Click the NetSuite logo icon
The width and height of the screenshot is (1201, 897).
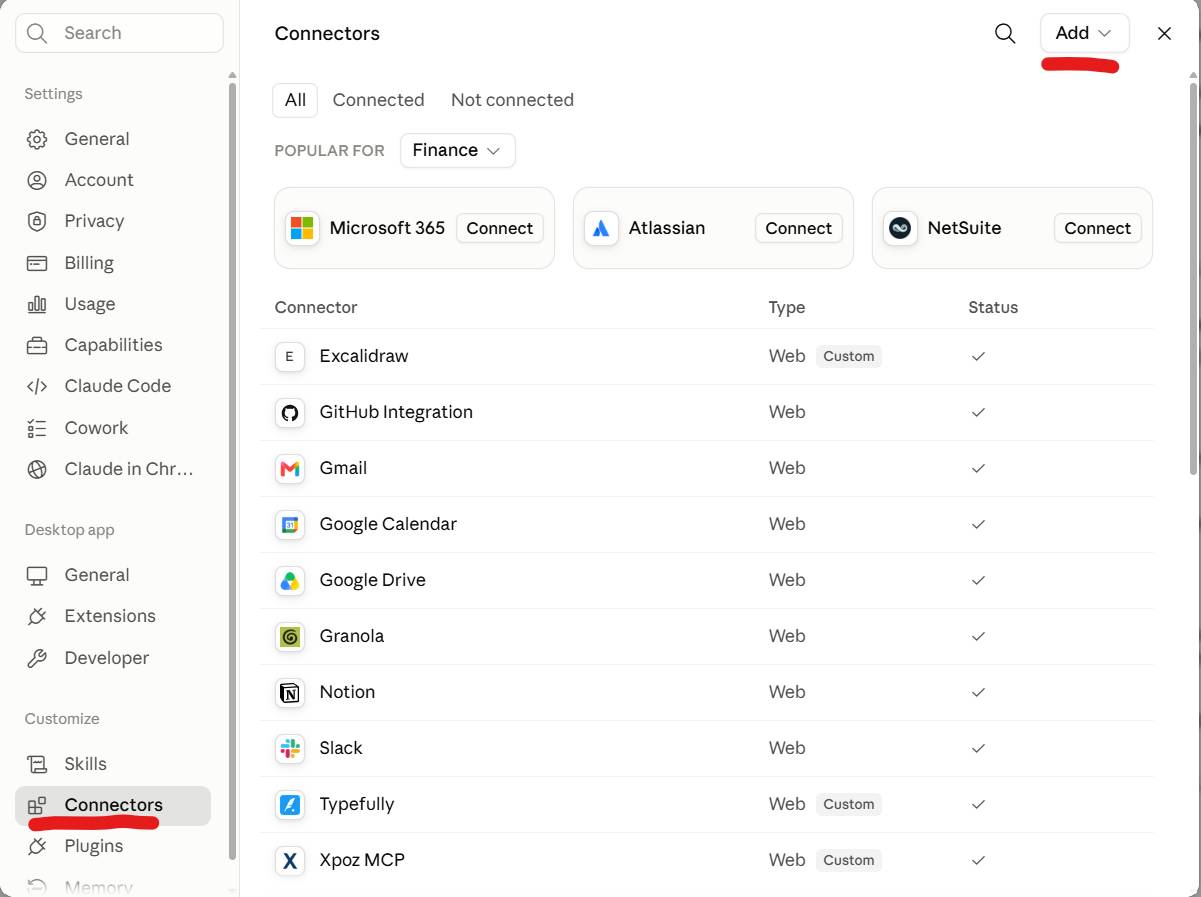coord(900,228)
